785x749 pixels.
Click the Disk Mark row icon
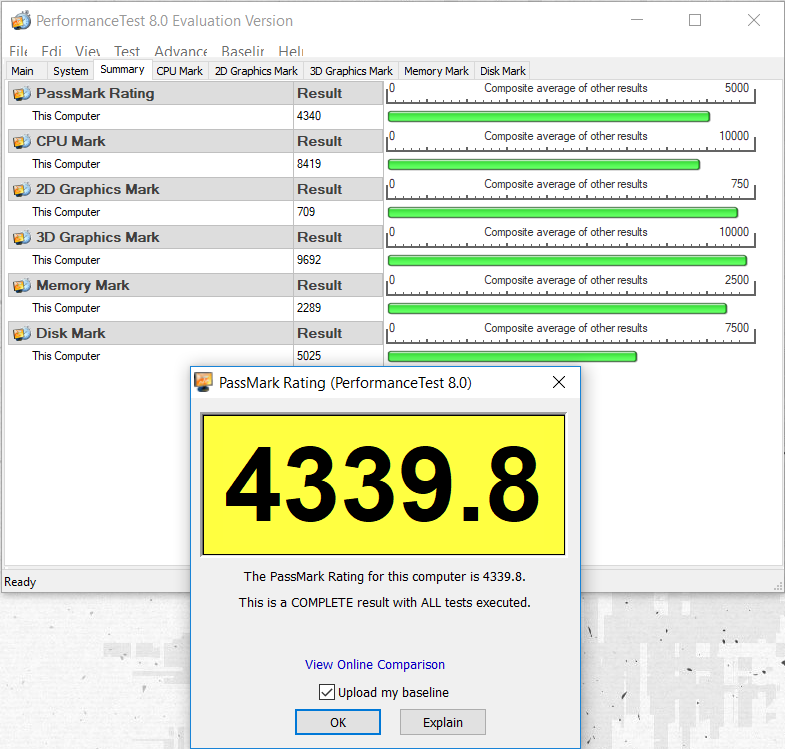pos(22,333)
